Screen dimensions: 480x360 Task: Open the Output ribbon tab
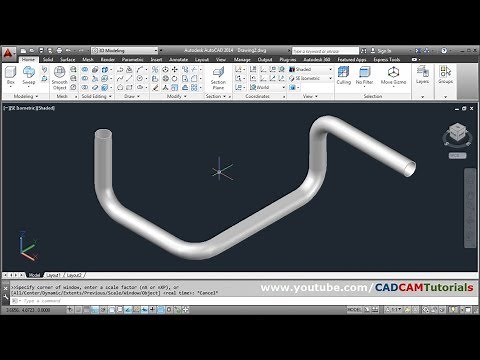point(265,60)
